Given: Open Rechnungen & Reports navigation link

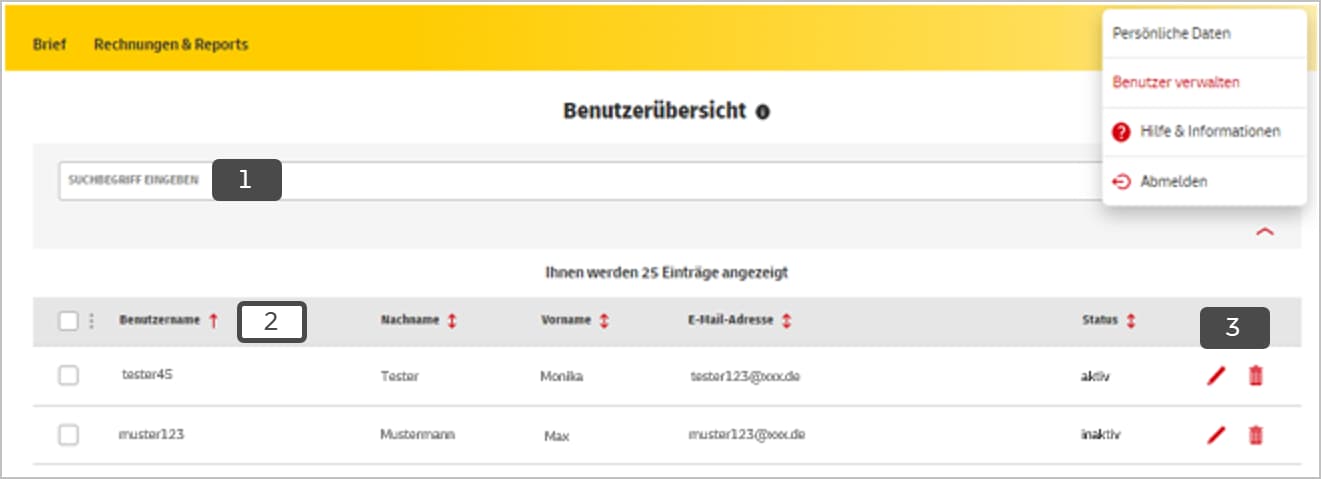Looking at the screenshot, I should pyautogui.click(x=171, y=45).
